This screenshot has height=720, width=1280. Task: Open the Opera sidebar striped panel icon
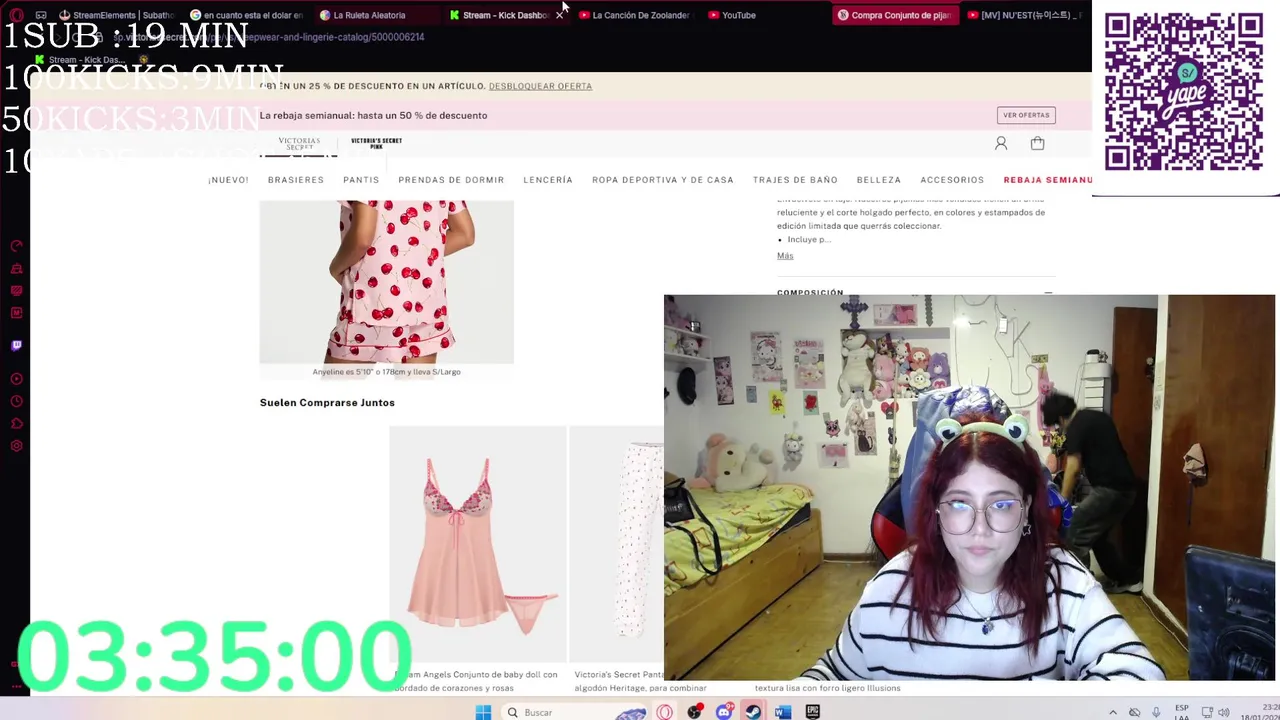point(16,290)
